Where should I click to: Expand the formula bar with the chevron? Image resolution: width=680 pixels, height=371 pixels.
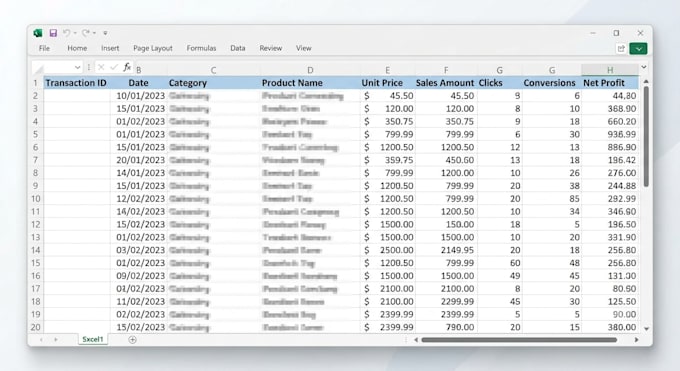644,67
